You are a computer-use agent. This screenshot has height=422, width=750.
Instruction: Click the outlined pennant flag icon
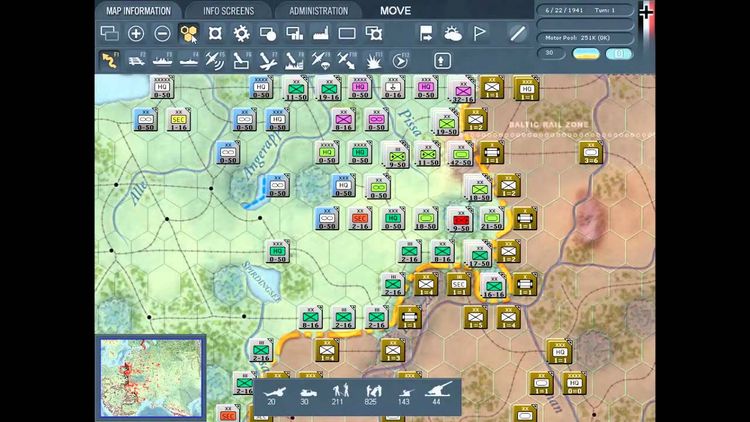[x=479, y=33]
